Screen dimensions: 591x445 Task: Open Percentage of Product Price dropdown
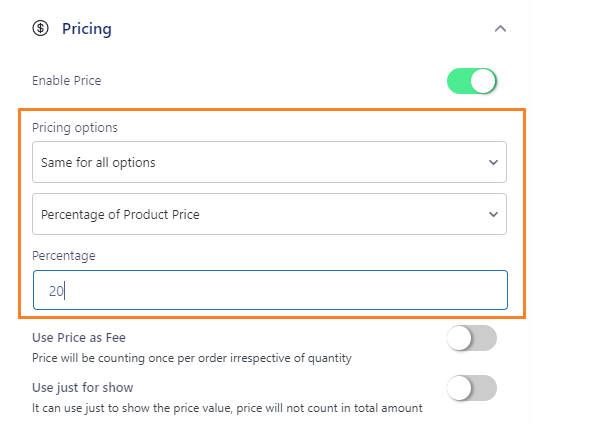tap(269, 214)
